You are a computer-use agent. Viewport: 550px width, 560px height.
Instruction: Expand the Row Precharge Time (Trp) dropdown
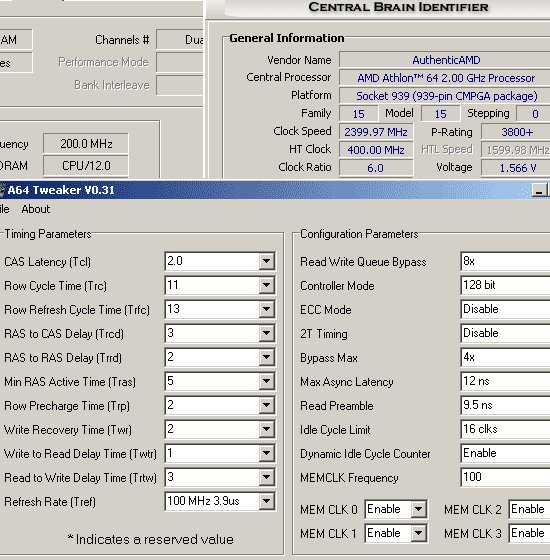click(266, 405)
